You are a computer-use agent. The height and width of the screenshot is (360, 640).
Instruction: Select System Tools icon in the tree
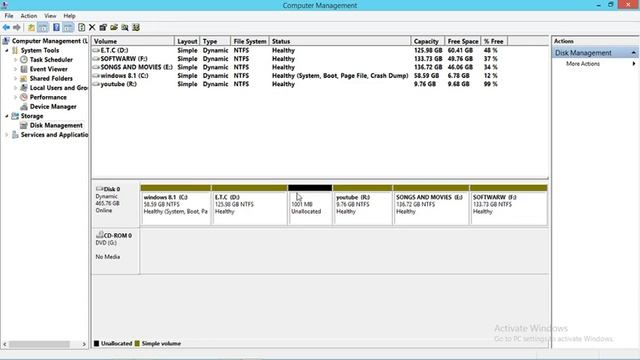tap(15, 50)
